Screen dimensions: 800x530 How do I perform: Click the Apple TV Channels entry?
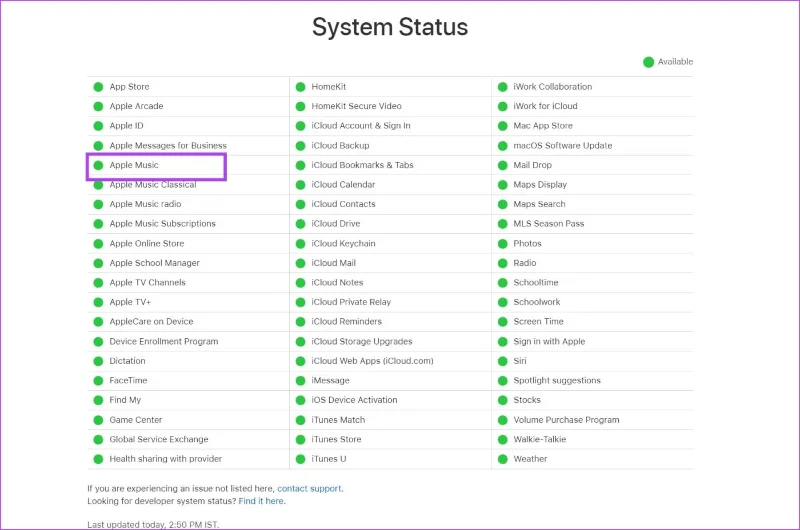(147, 283)
